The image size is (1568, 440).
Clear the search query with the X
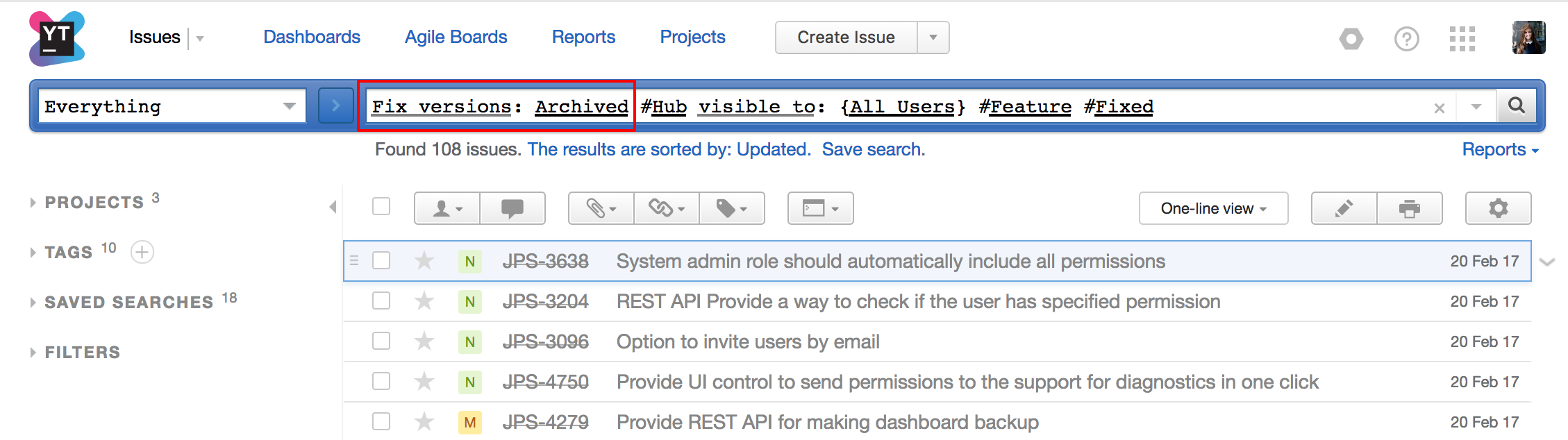pos(1440,108)
